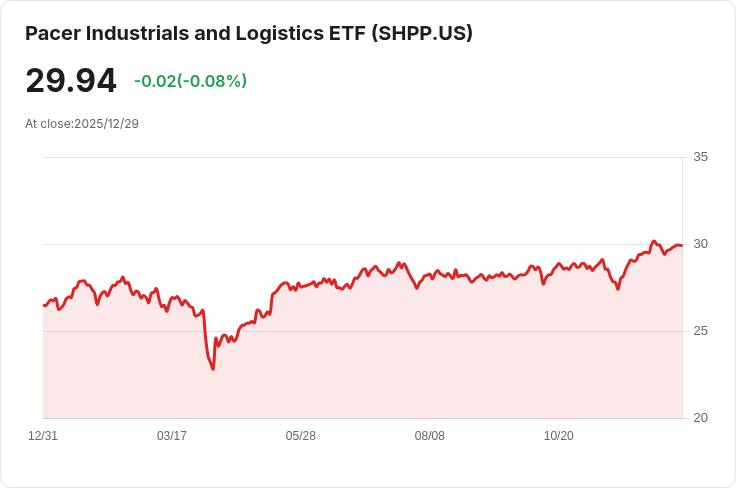Click the 03/17 date axis label

coord(172,436)
